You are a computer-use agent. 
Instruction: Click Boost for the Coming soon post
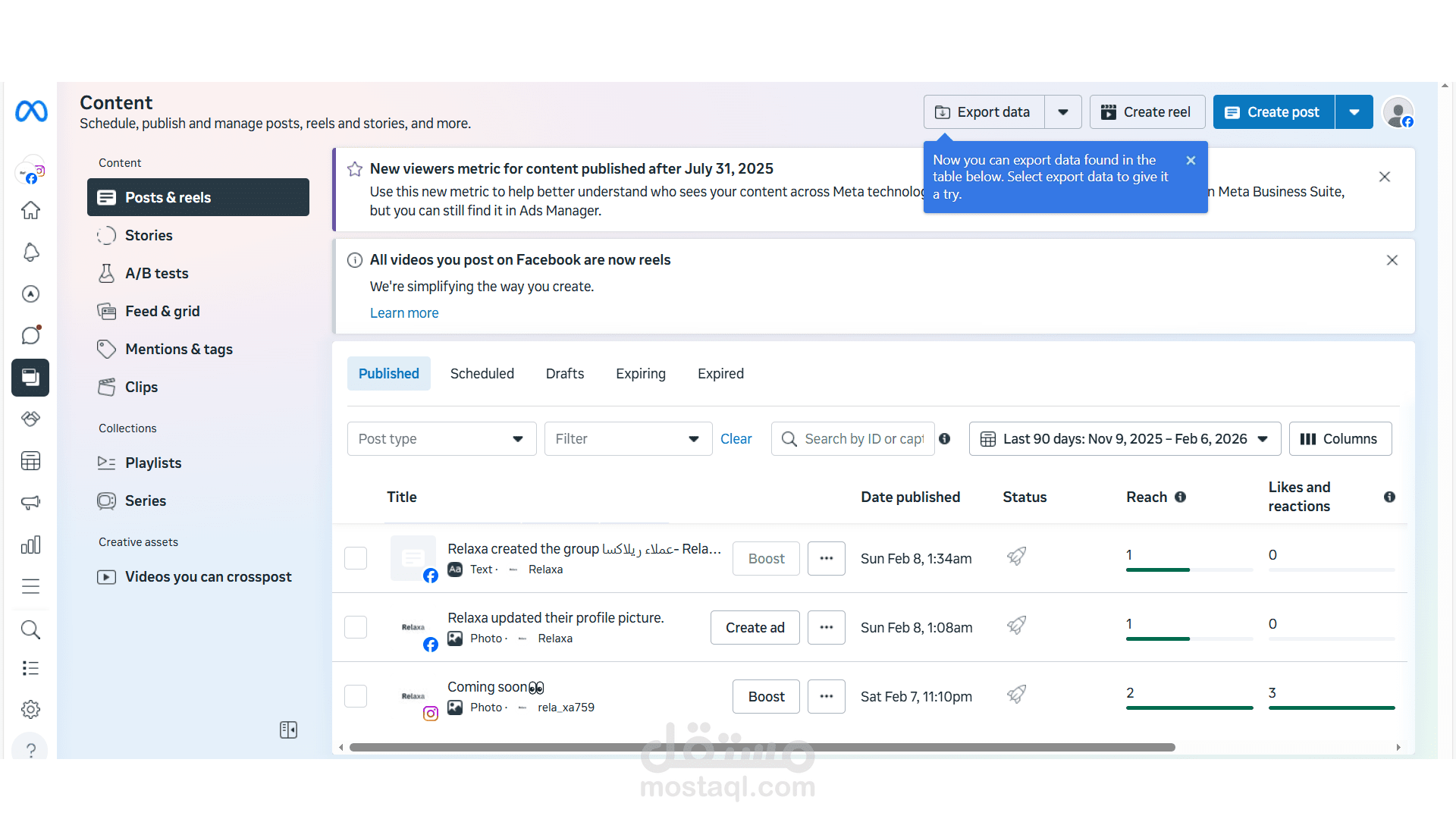tap(766, 696)
